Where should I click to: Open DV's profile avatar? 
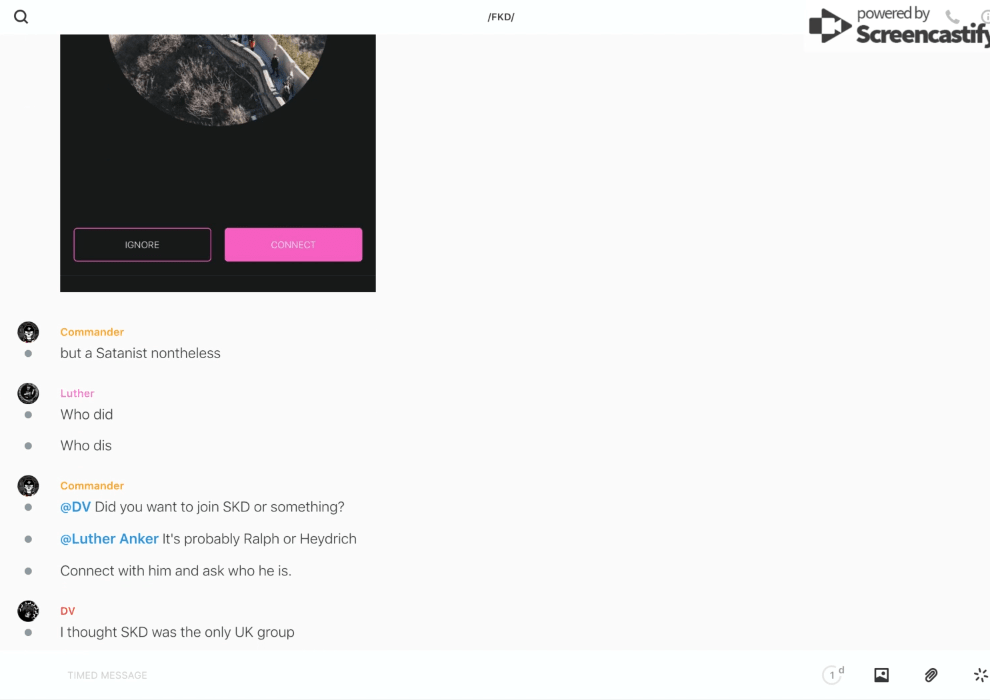(x=28, y=611)
